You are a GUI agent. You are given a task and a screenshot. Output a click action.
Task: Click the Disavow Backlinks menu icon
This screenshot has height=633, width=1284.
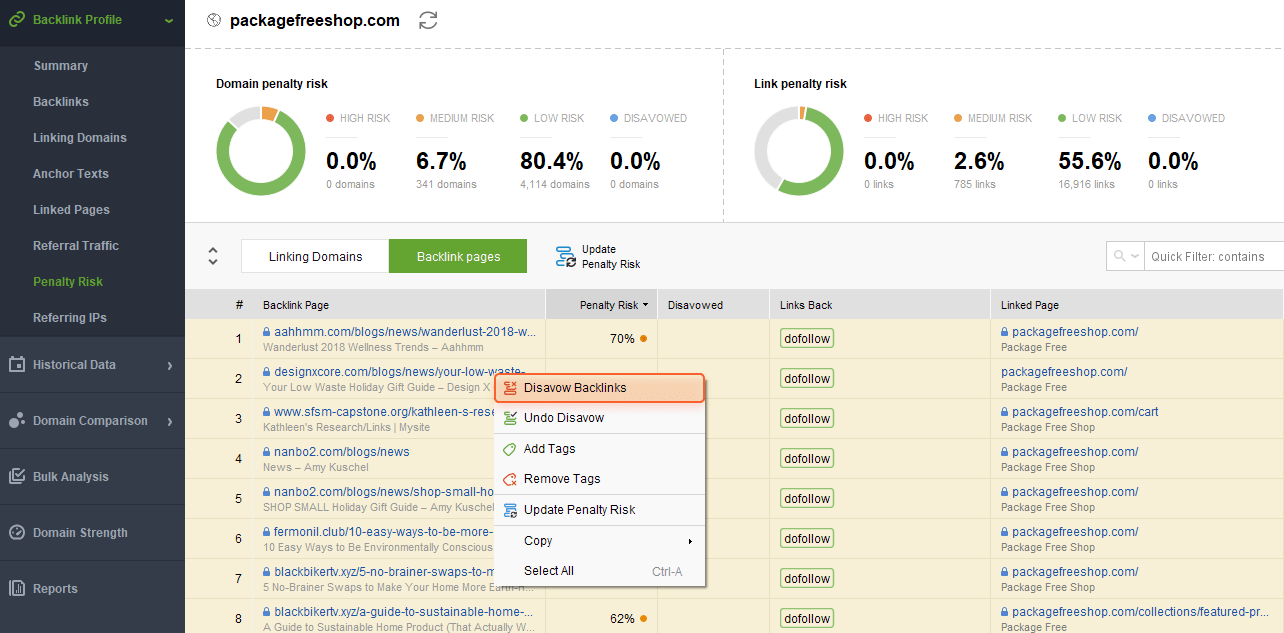[510, 388]
